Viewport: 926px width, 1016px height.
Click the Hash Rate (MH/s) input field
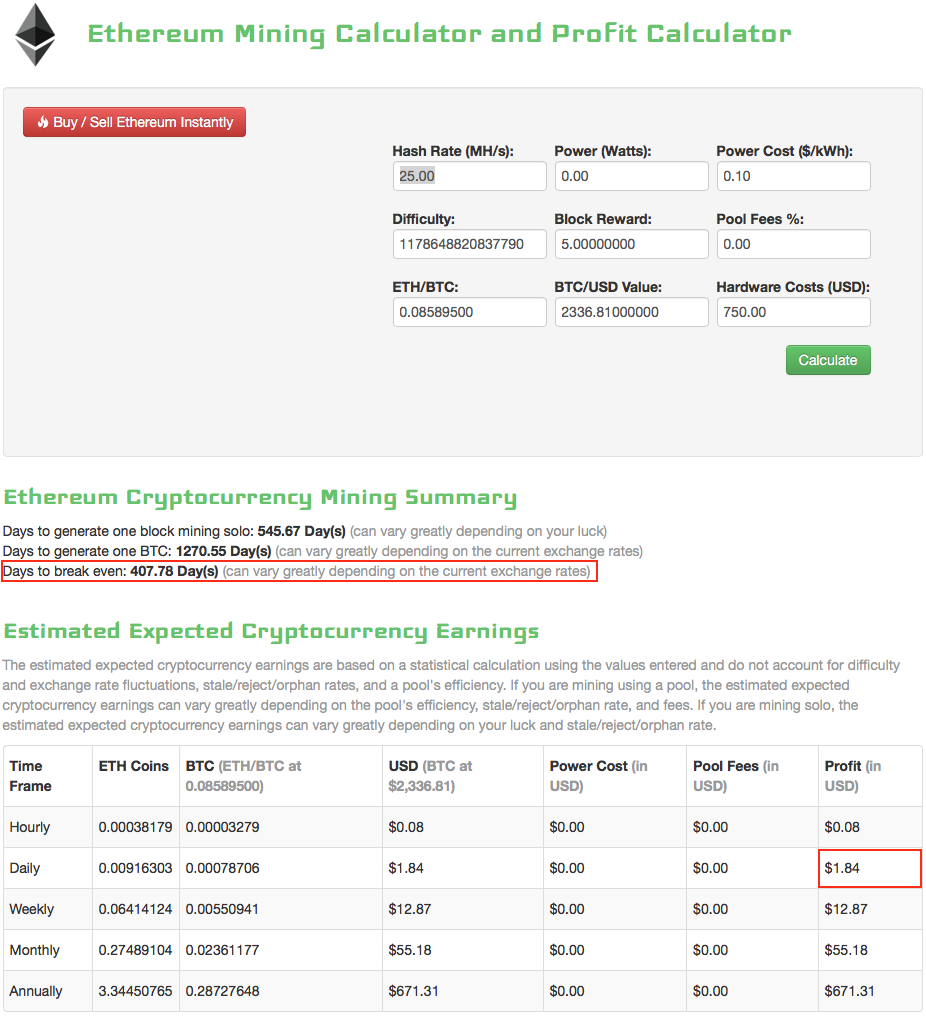coord(469,176)
